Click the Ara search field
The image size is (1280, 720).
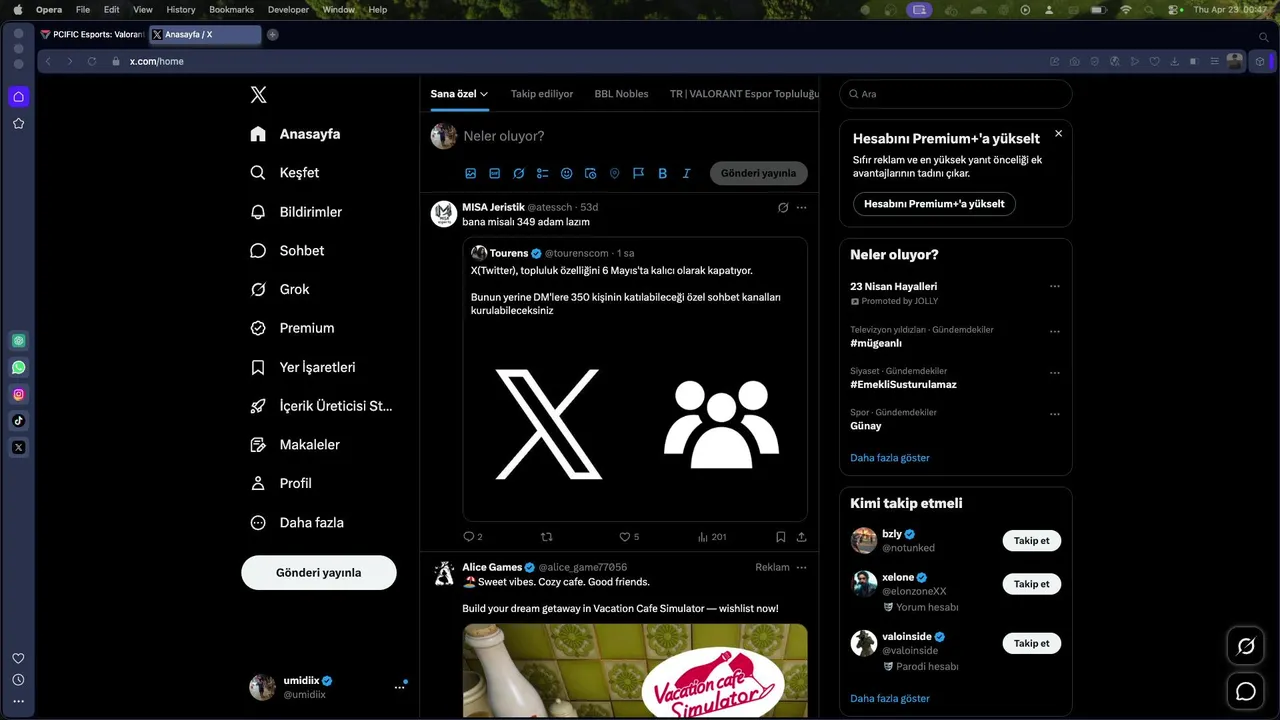tap(955, 94)
